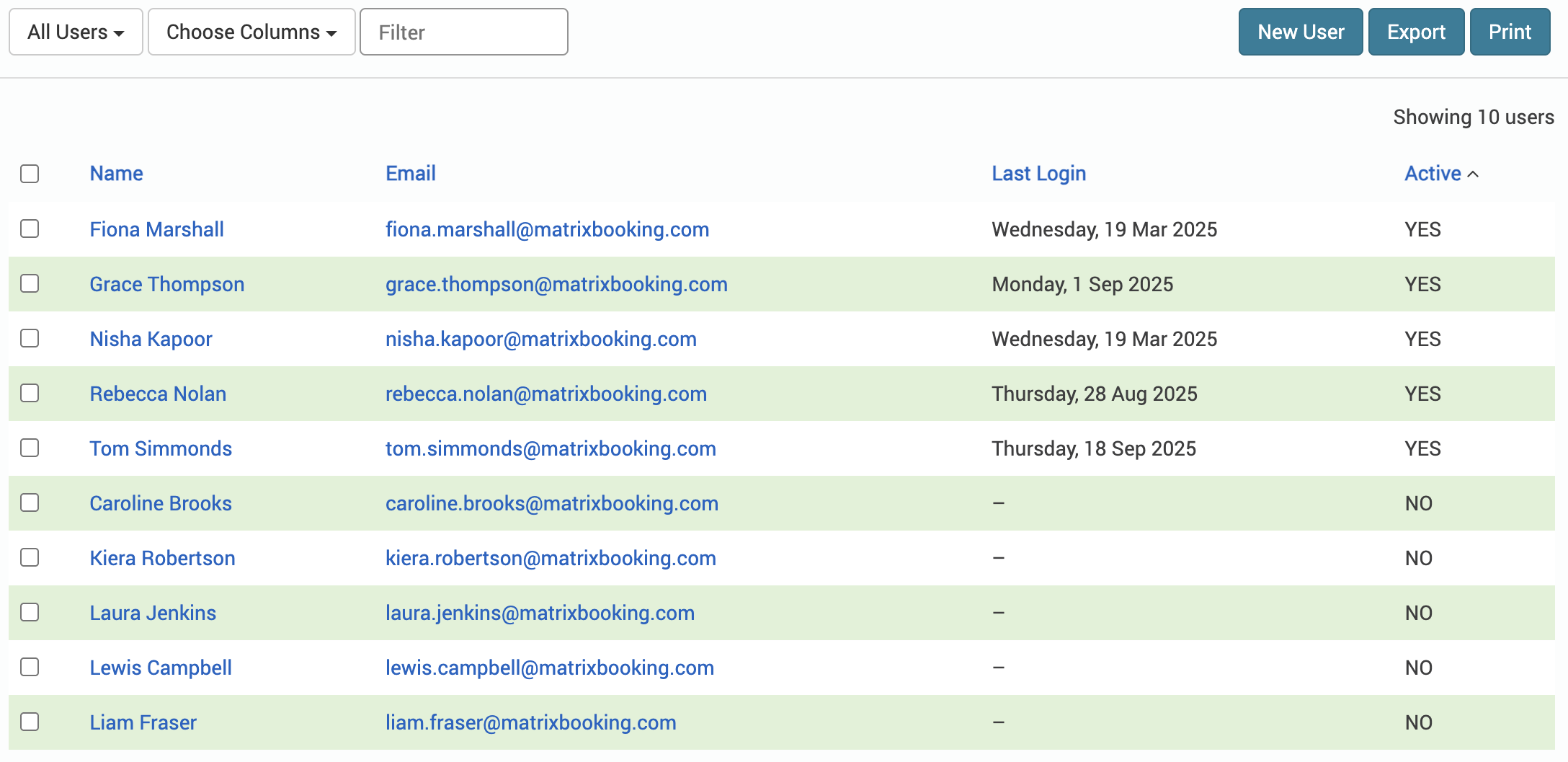Select the checkbox for Fiona Marshall

coord(30,229)
